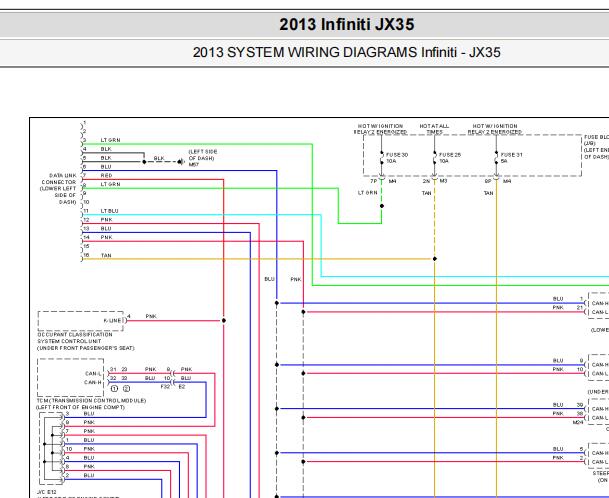This screenshot has height=498, width=609.
Task: Click the "DATA LINK CONNECTOR" label
Action: 59,179
